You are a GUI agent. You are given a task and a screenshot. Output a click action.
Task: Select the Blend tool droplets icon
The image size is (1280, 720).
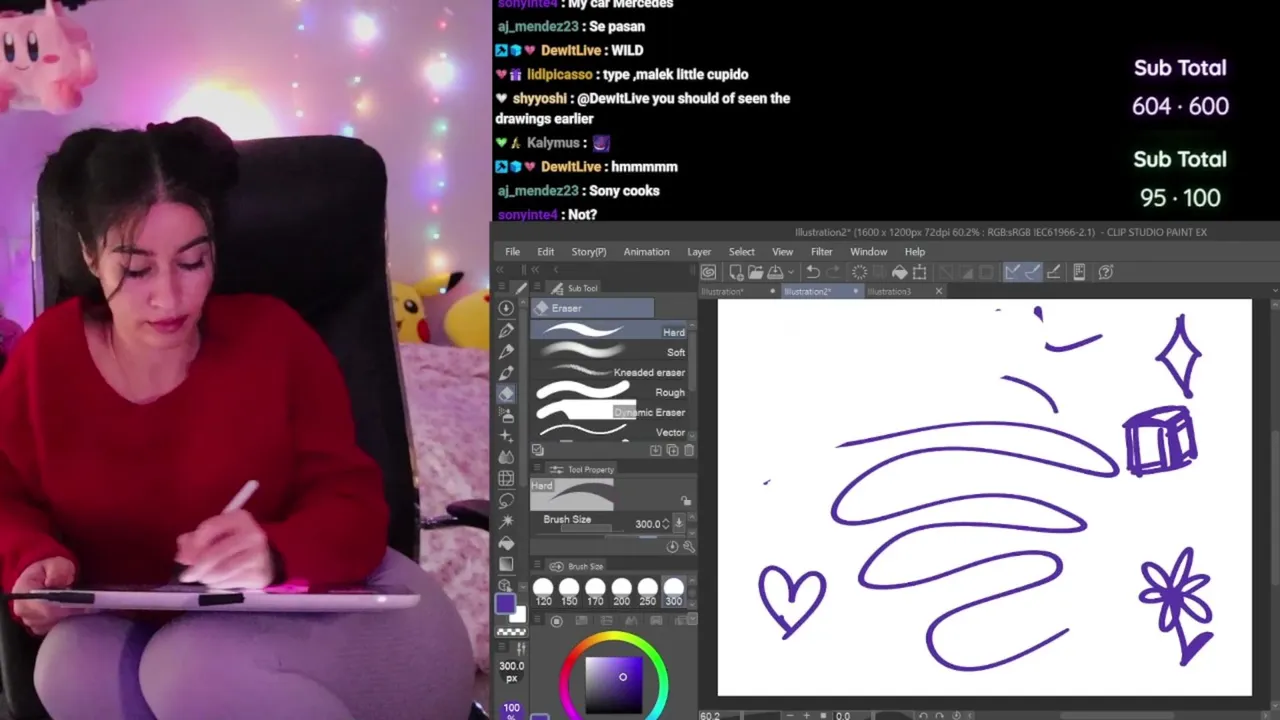coord(506,457)
